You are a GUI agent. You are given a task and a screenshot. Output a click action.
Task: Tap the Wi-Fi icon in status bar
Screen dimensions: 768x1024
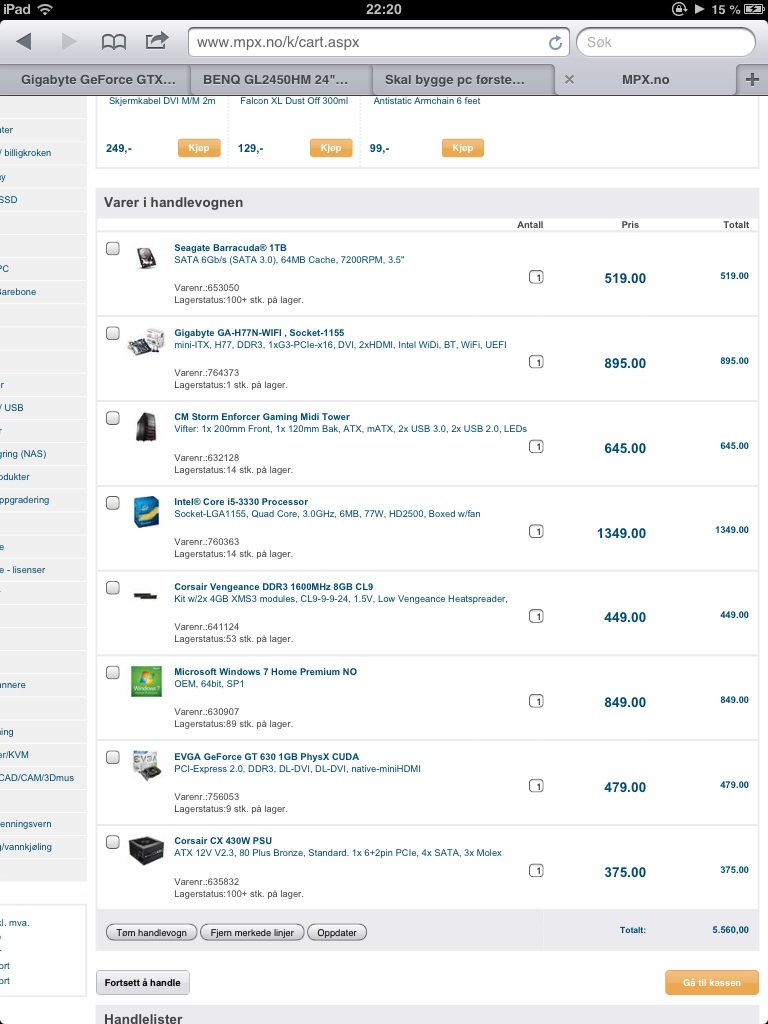point(45,9)
